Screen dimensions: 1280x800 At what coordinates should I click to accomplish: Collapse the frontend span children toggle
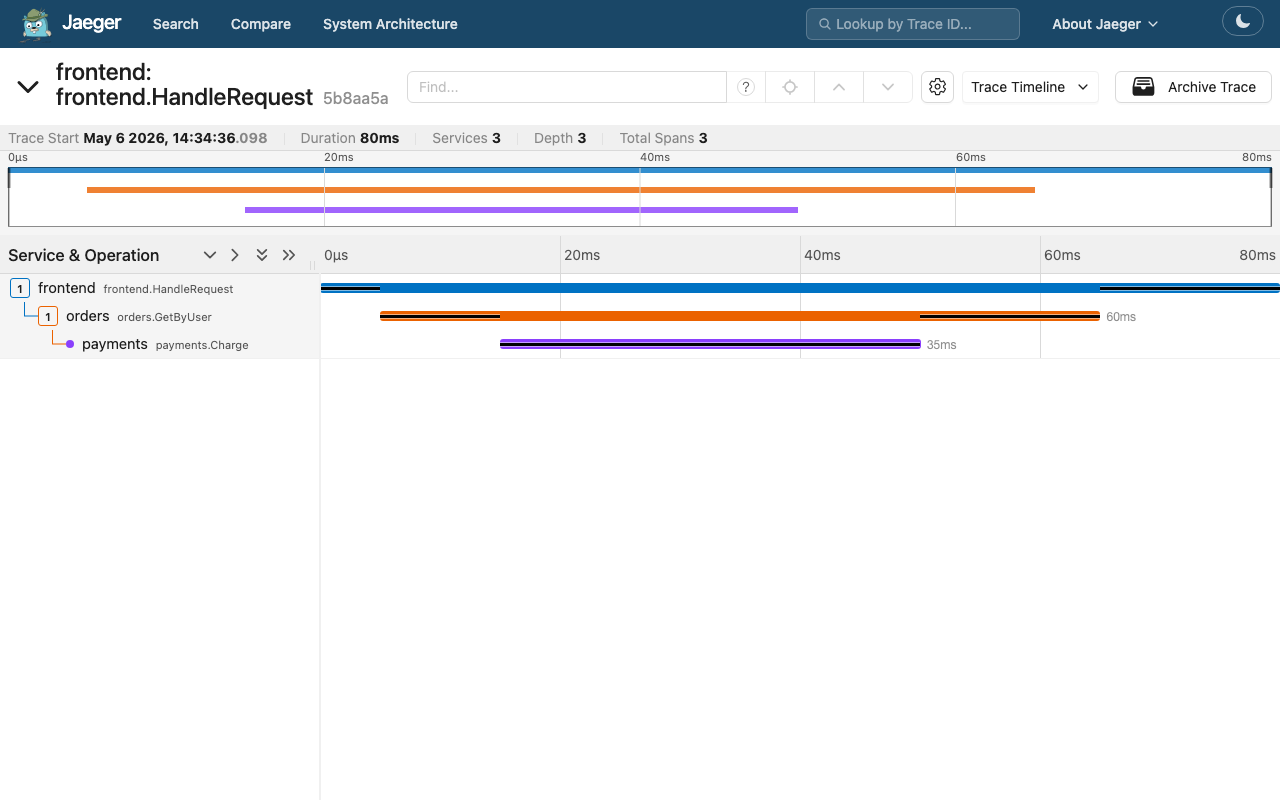coord(19,288)
